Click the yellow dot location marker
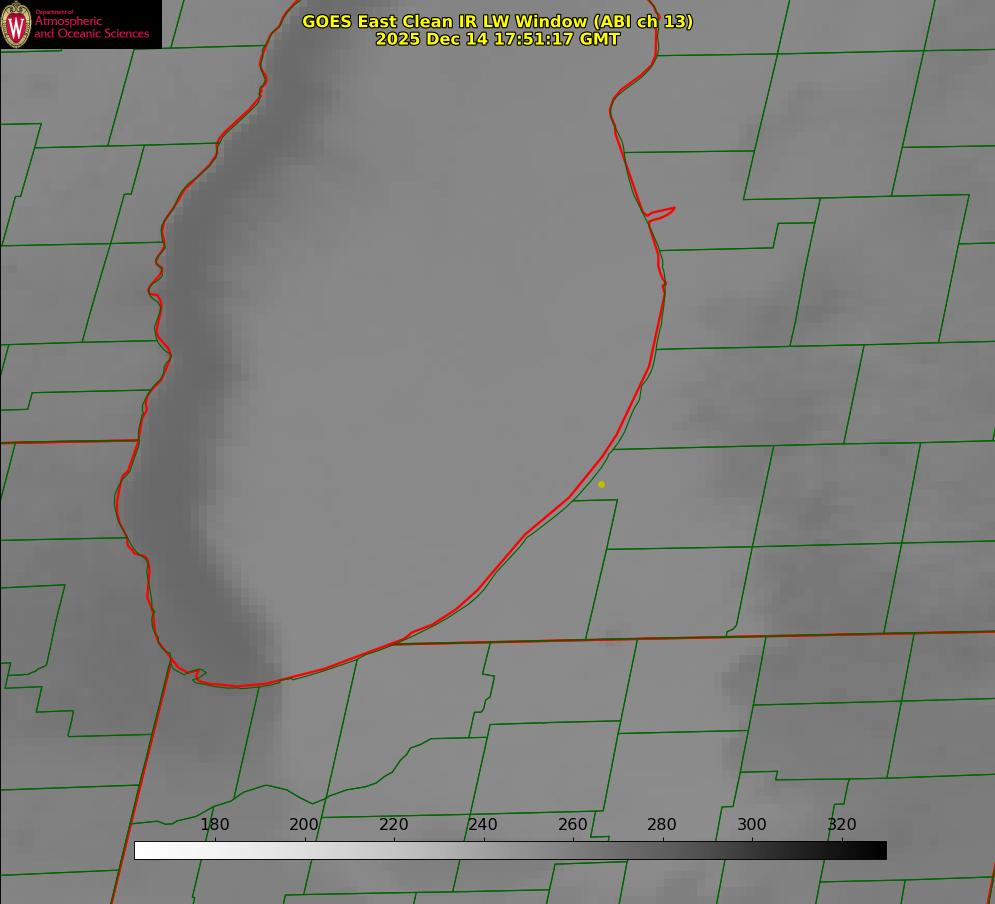This screenshot has width=995, height=904. (601, 484)
